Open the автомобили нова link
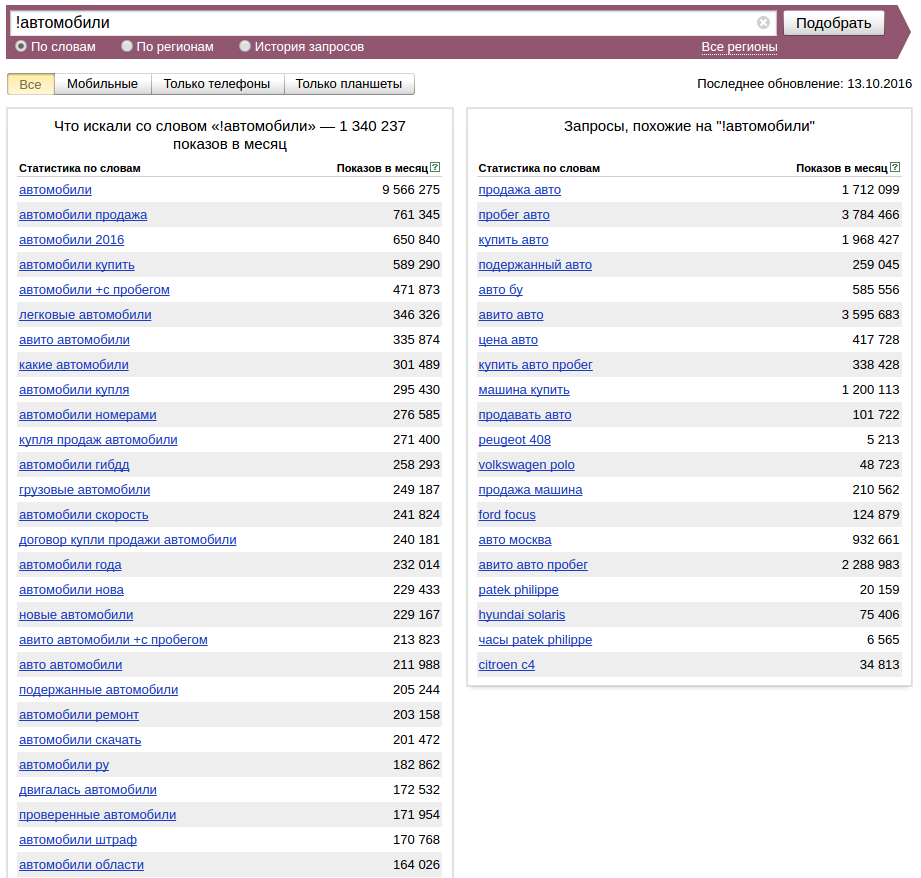Screen dimensions: 921x878 (72, 590)
